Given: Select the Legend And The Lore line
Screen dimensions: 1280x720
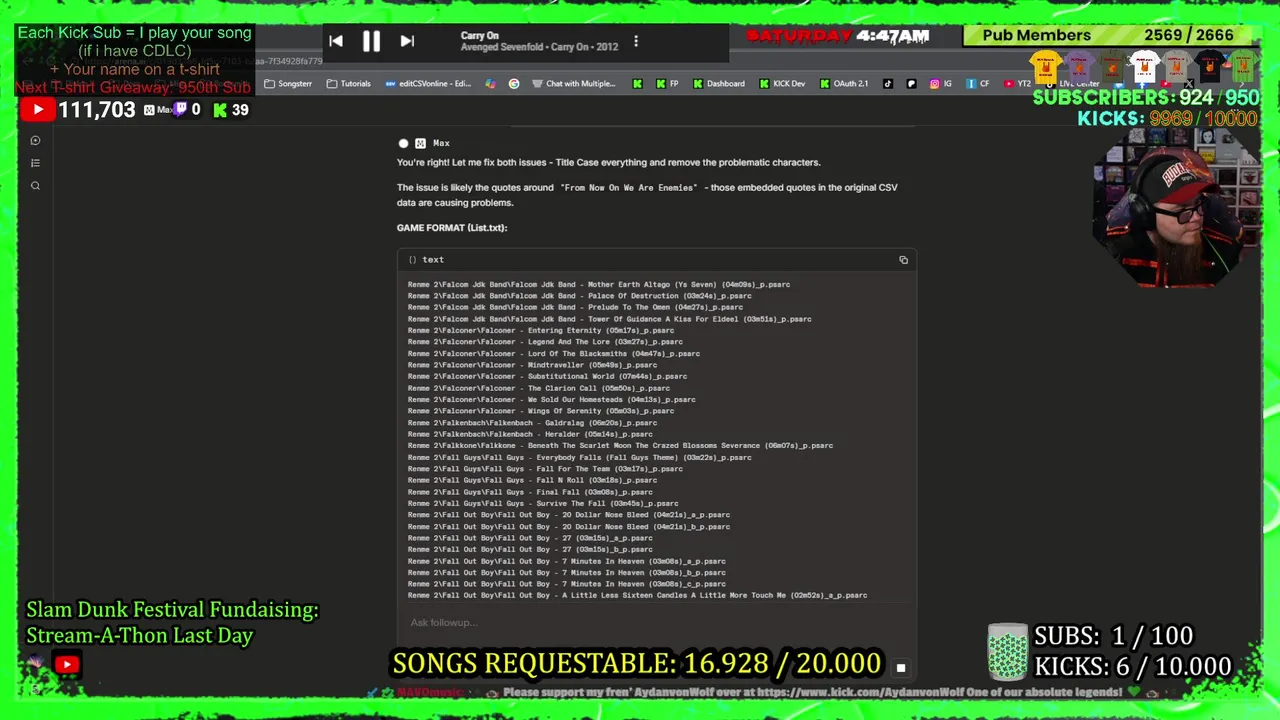Looking at the screenshot, I should (545, 342).
